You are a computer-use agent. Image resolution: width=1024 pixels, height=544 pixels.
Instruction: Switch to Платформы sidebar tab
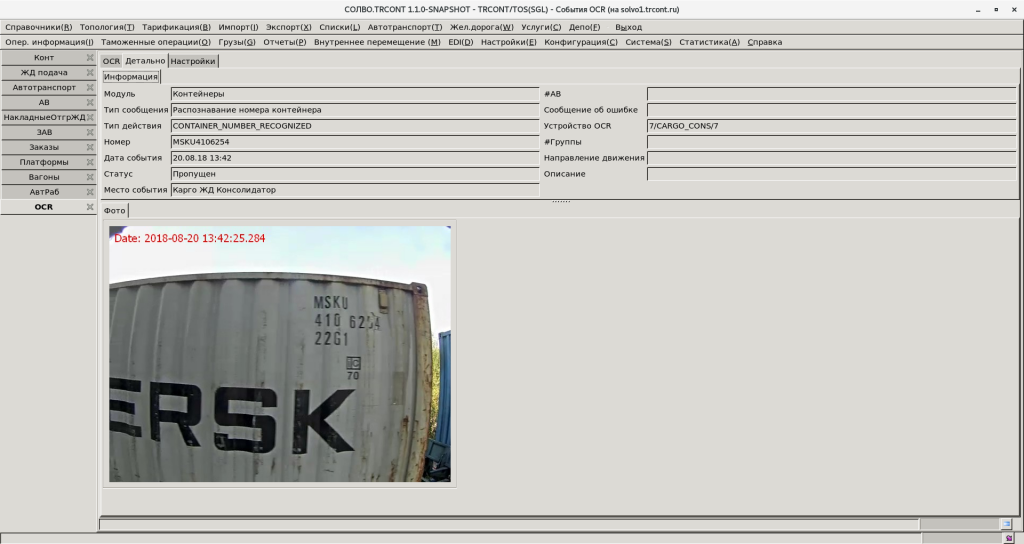coord(44,162)
